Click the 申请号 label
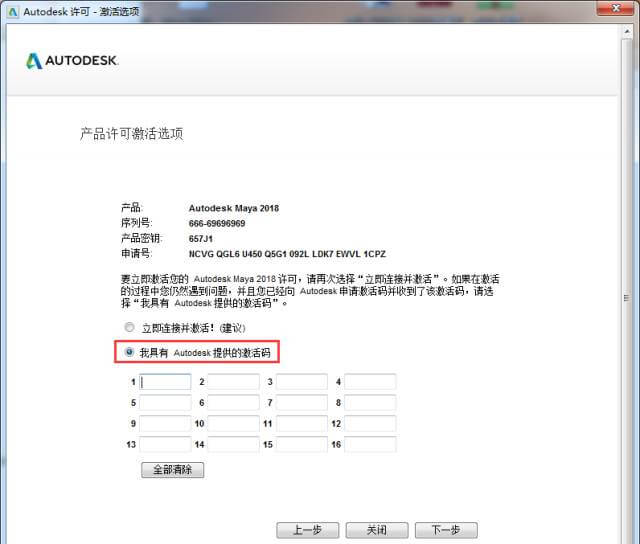The width and height of the screenshot is (640, 544). (x=136, y=253)
